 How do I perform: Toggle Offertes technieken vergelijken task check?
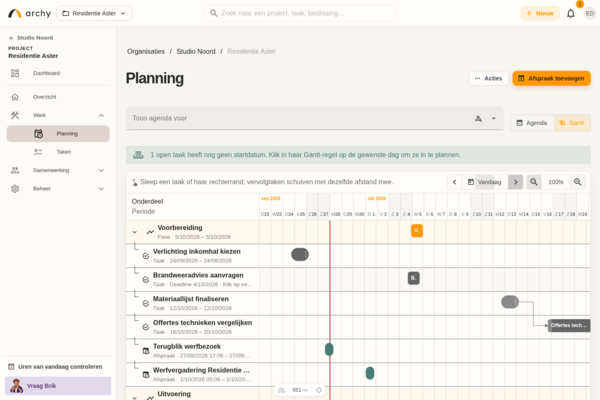point(146,327)
